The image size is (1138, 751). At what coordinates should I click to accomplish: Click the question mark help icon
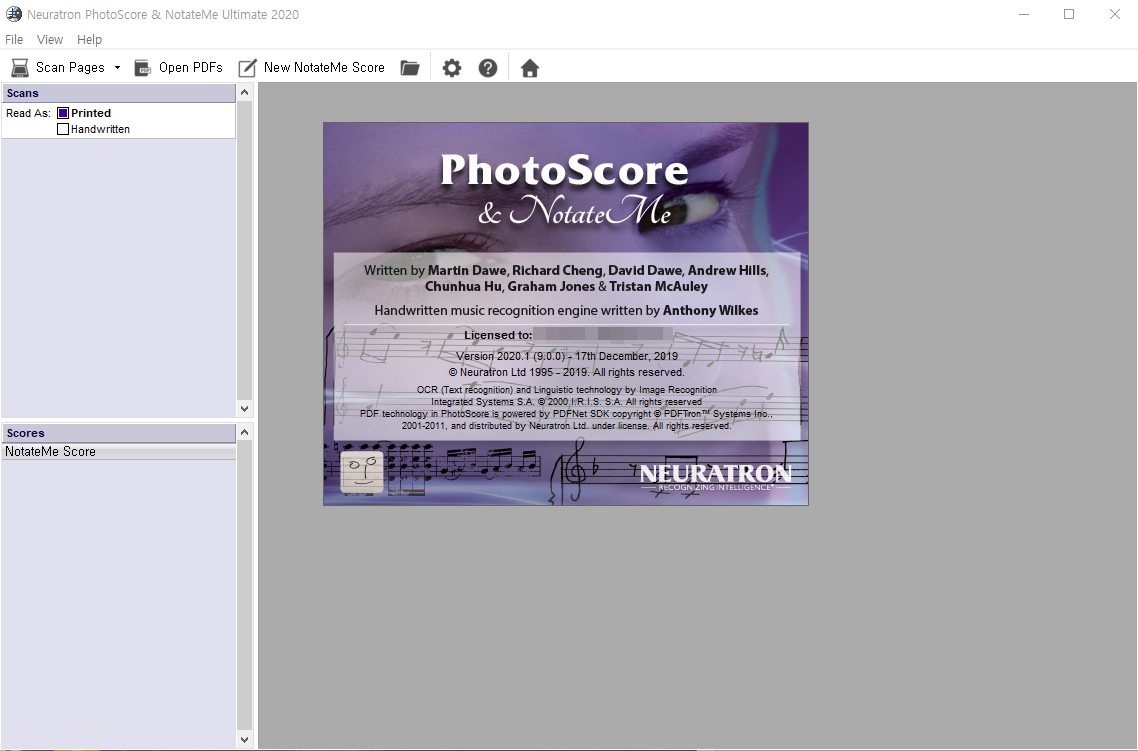[488, 67]
